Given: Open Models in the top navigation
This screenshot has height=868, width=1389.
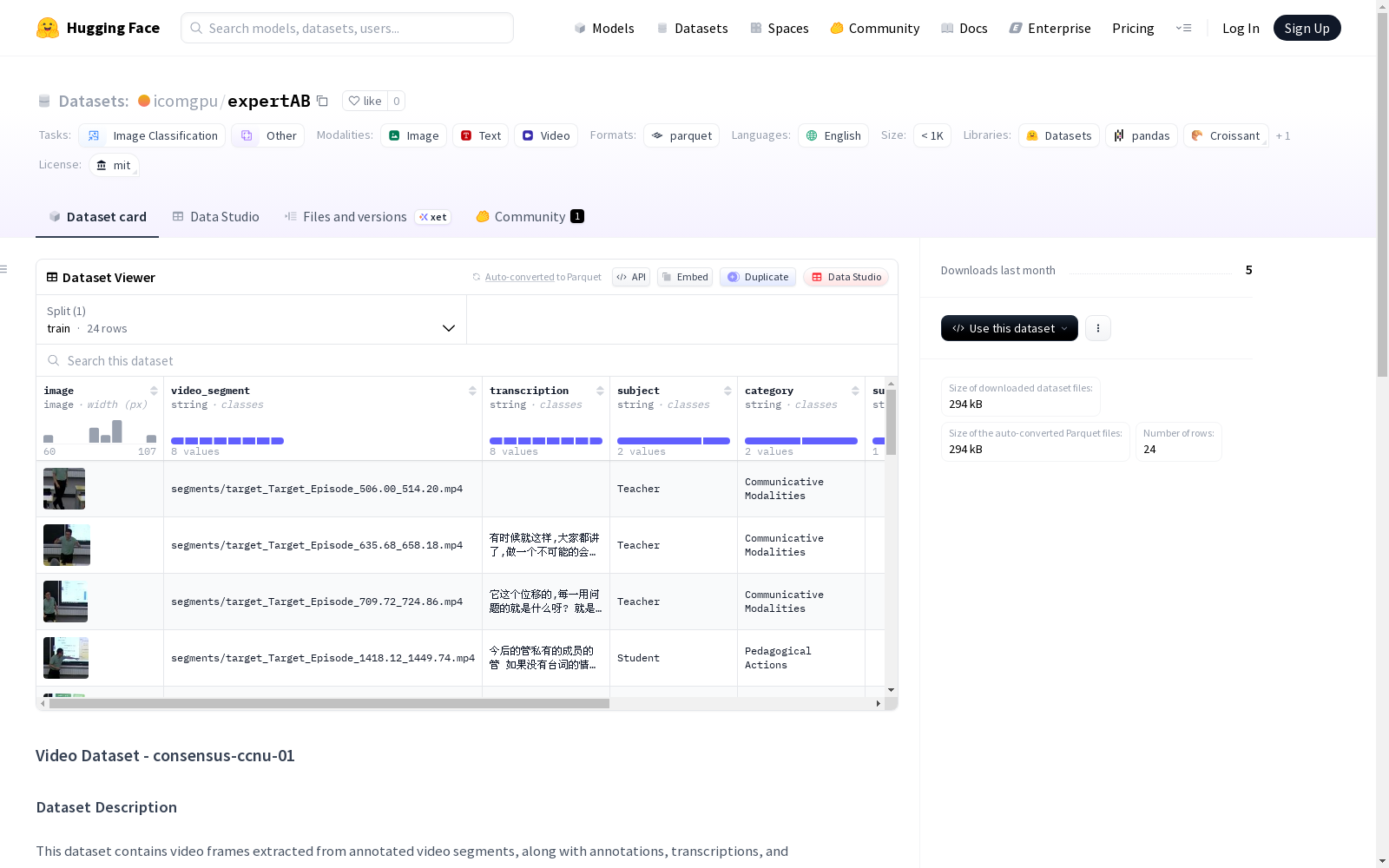Looking at the screenshot, I should pyautogui.click(x=604, y=28).
